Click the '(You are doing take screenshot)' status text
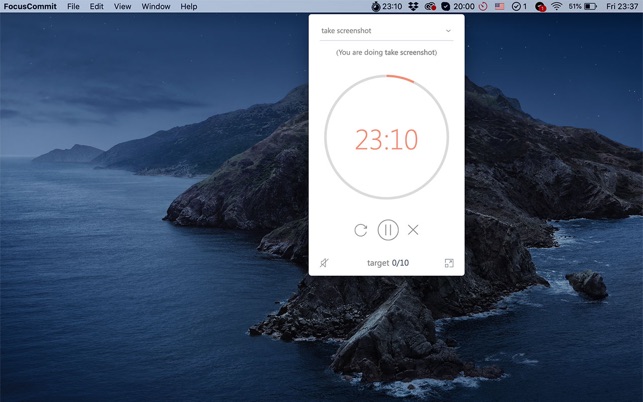This screenshot has height=402, width=643. click(x=386, y=53)
